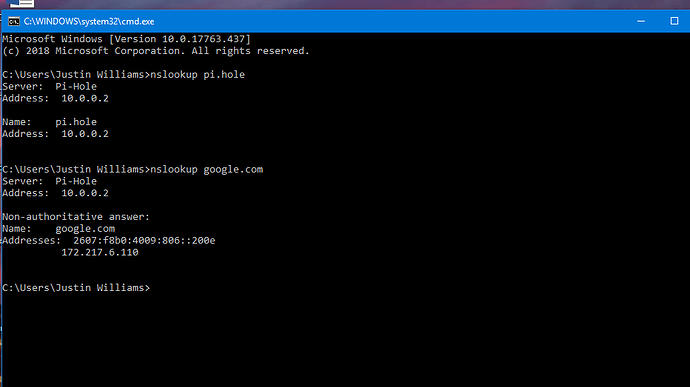Click the address line above Non-authoritative answer
The height and width of the screenshot is (387, 690).
coord(55,193)
